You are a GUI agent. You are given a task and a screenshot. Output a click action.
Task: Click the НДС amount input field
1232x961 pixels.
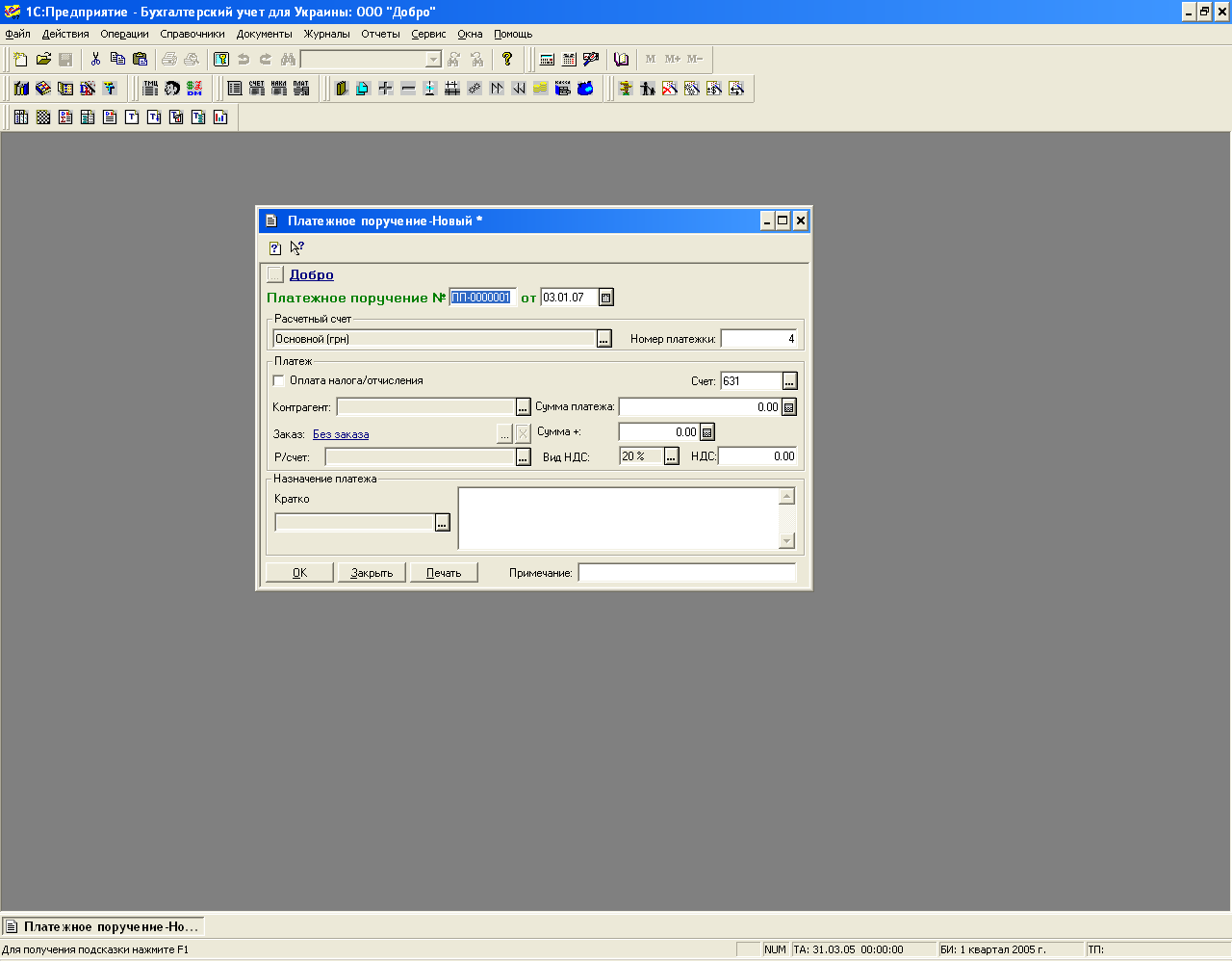click(x=758, y=456)
